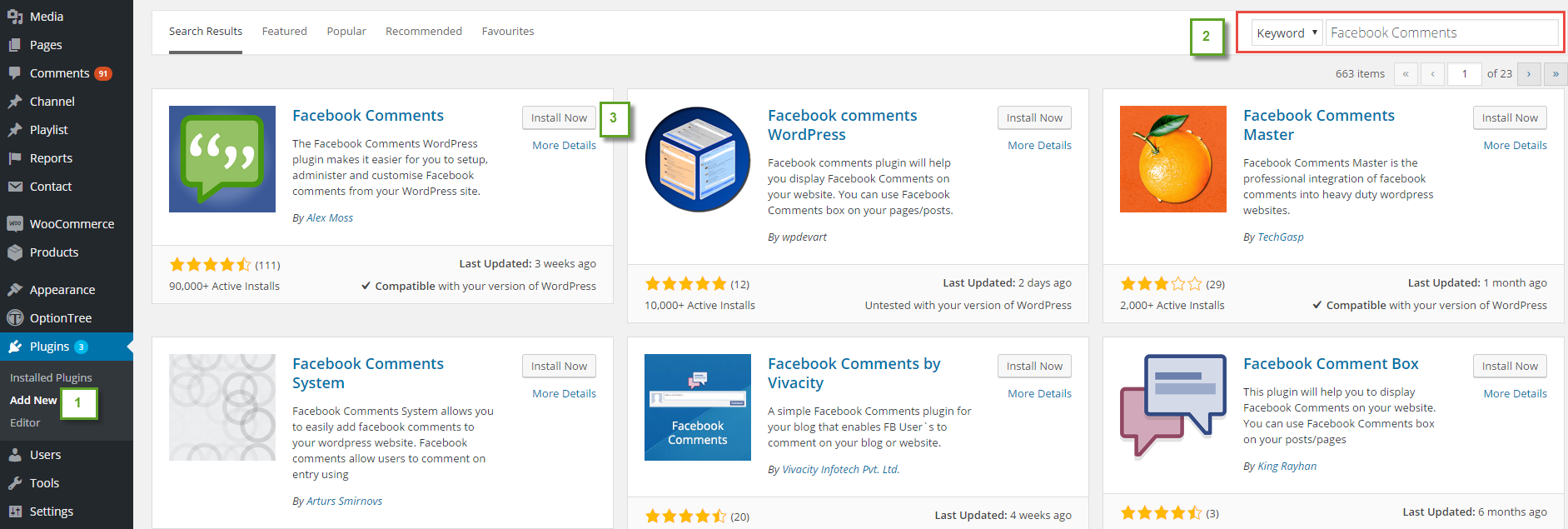
Task: Open the Keyword search type dropdown
Action: [x=1287, y=33]
